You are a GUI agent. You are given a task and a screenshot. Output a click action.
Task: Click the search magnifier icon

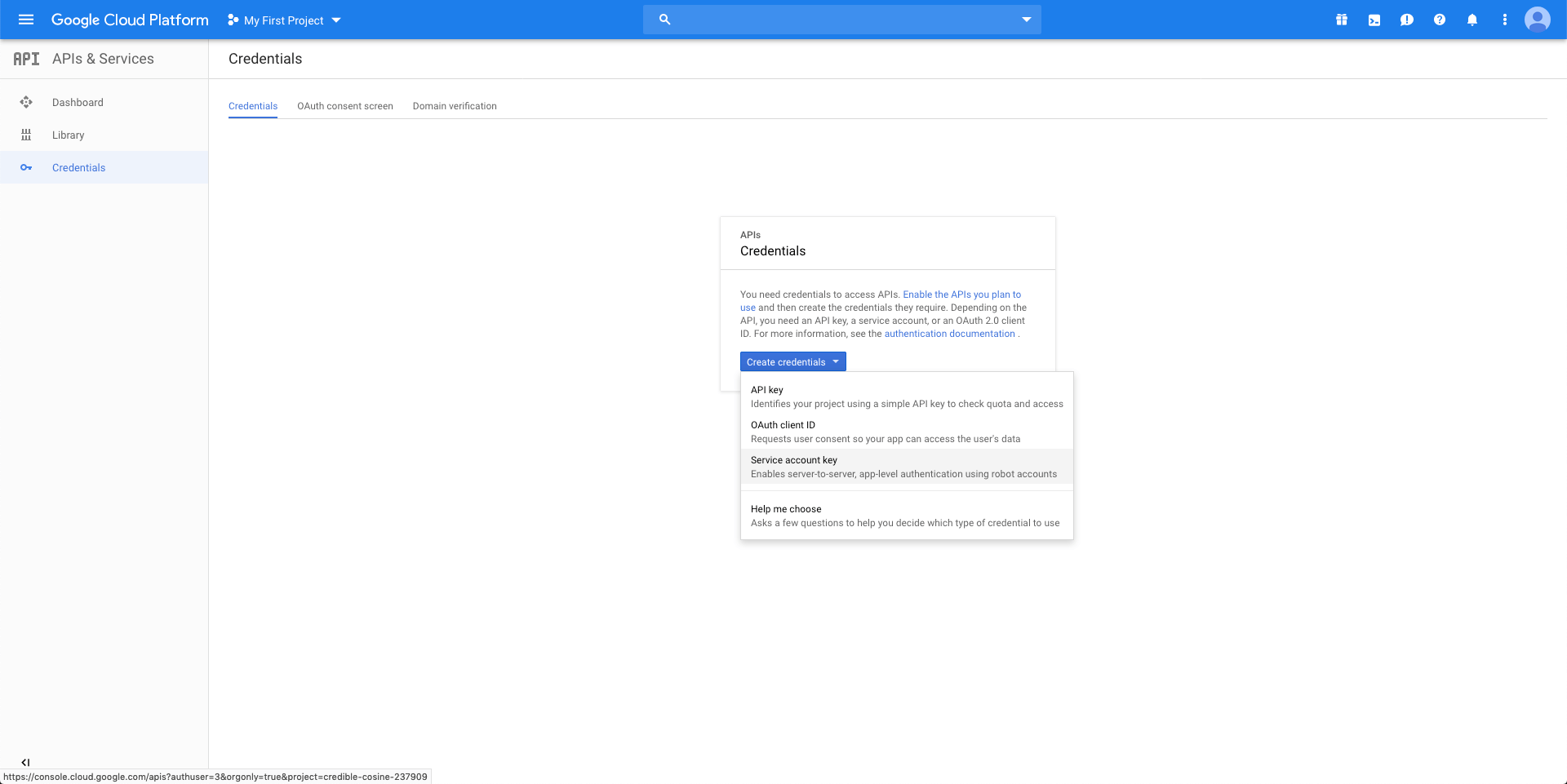664,20
